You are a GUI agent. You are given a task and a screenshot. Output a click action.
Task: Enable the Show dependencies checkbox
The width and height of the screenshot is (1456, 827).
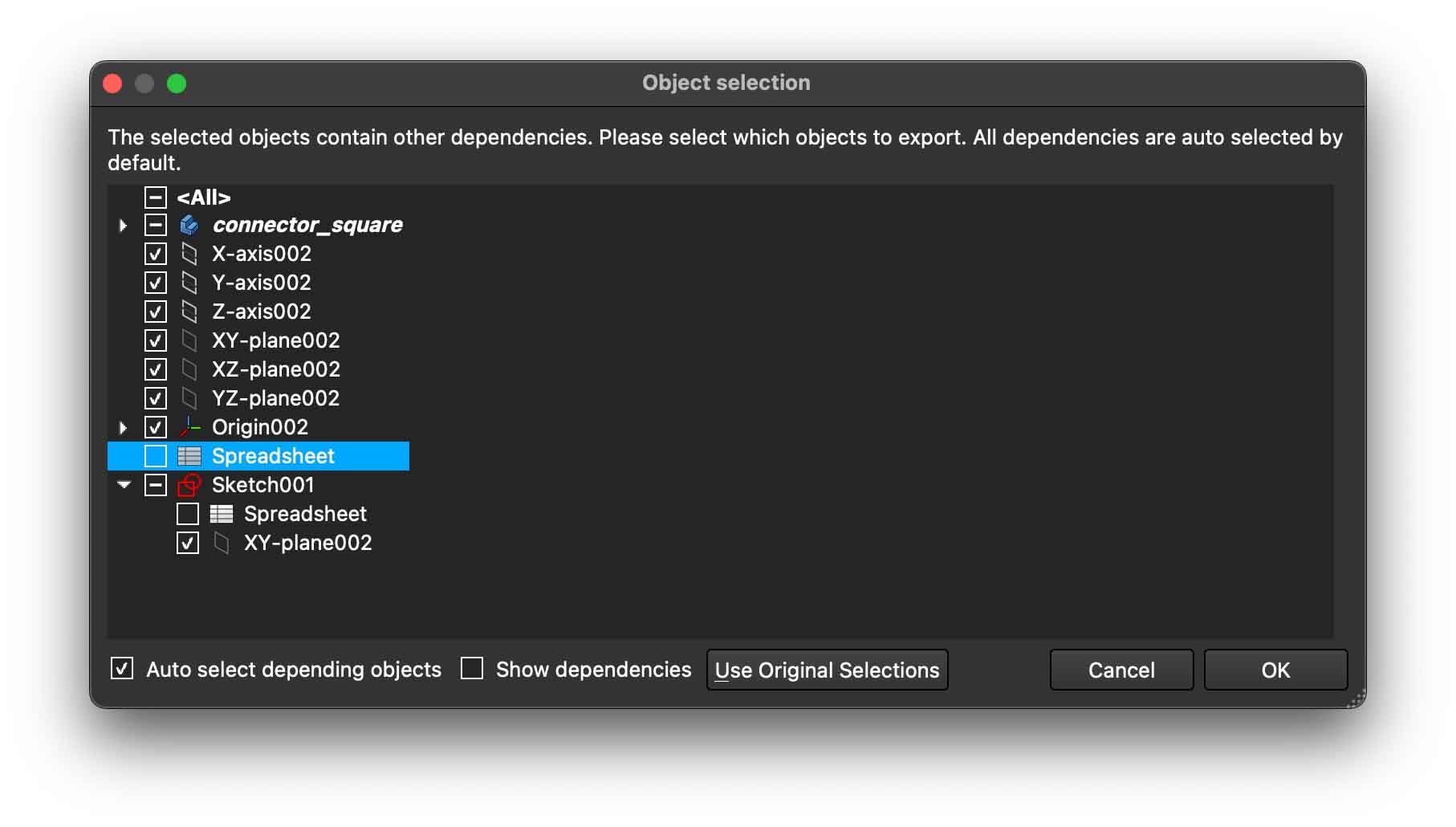pyautogui.click(x=472, y=668)
